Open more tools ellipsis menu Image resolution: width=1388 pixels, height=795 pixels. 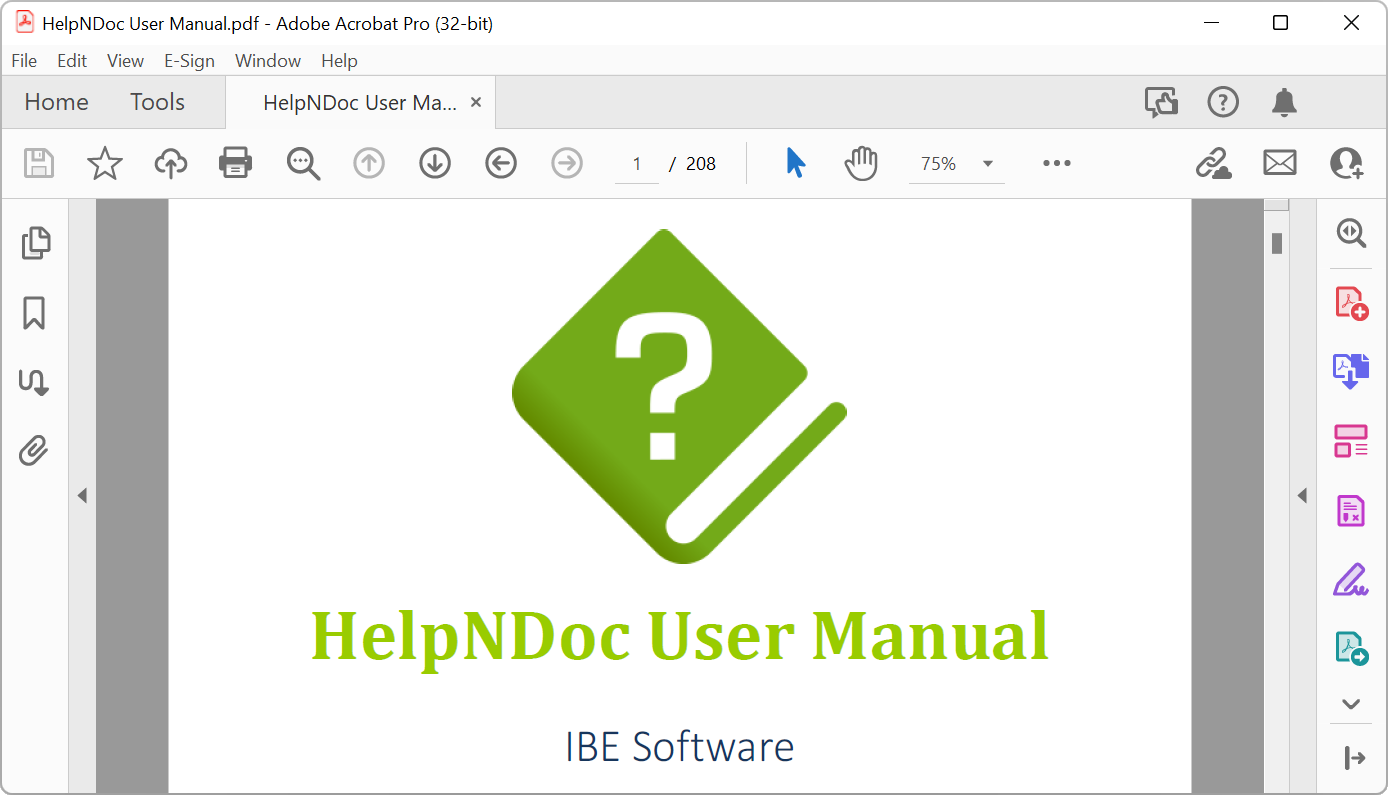point(1057,163)
